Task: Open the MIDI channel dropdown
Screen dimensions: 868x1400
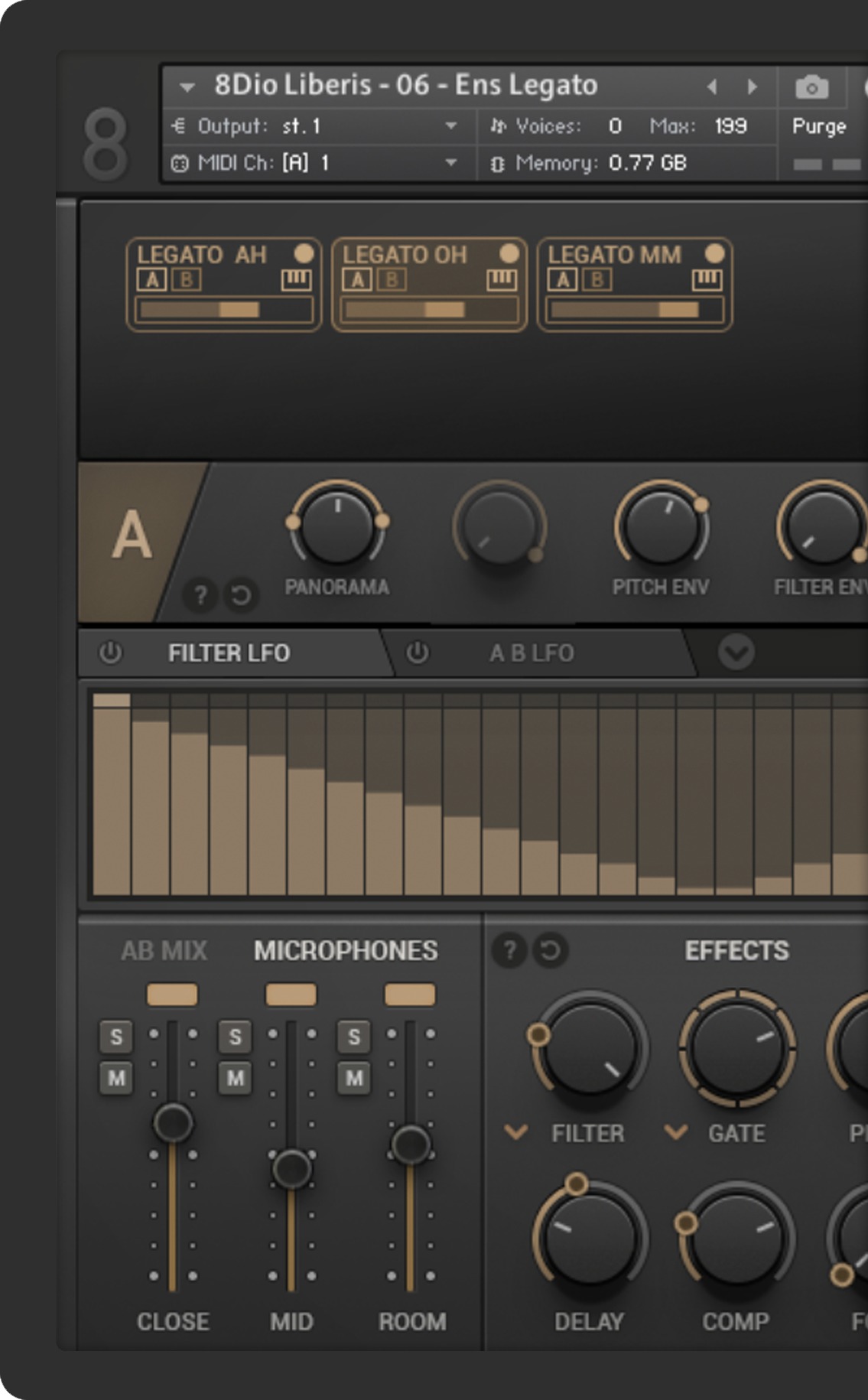Action: (x=451, y=163)
